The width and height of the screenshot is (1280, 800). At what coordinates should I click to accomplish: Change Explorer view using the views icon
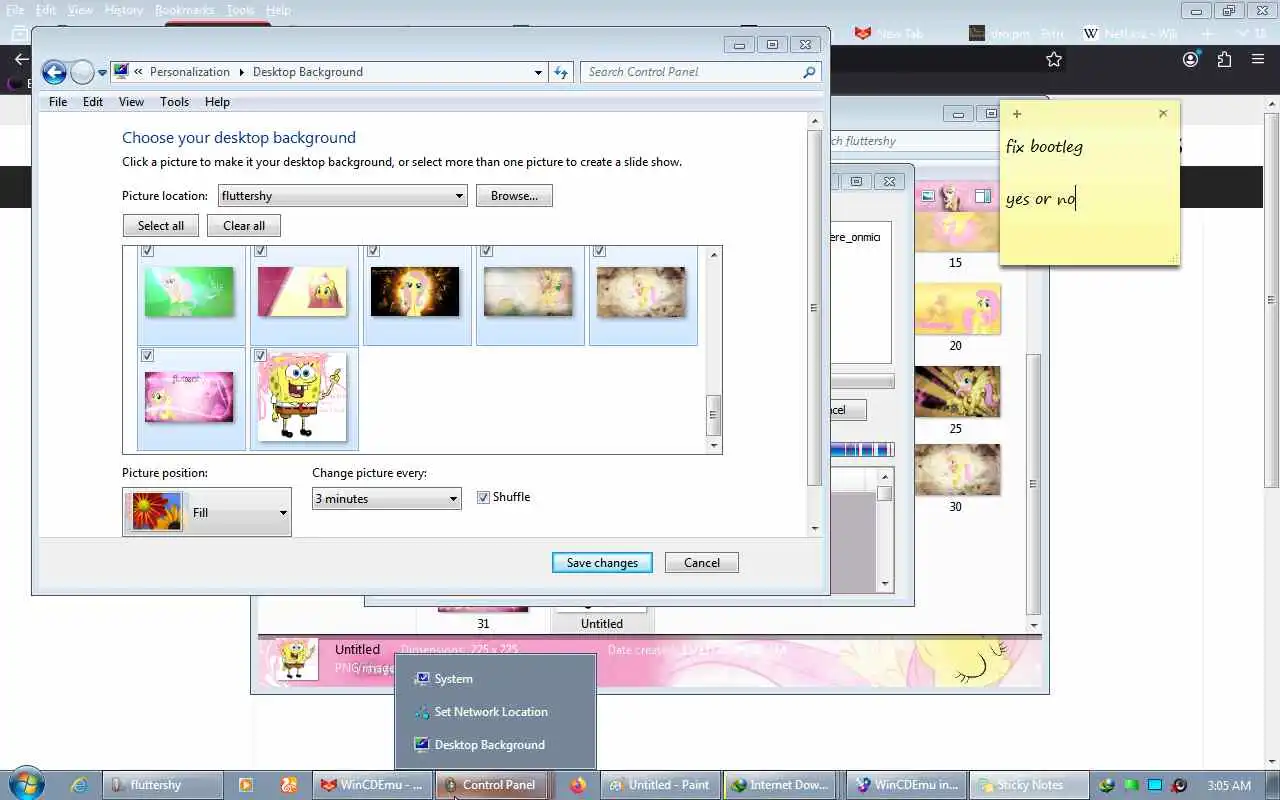coord(927,196)
